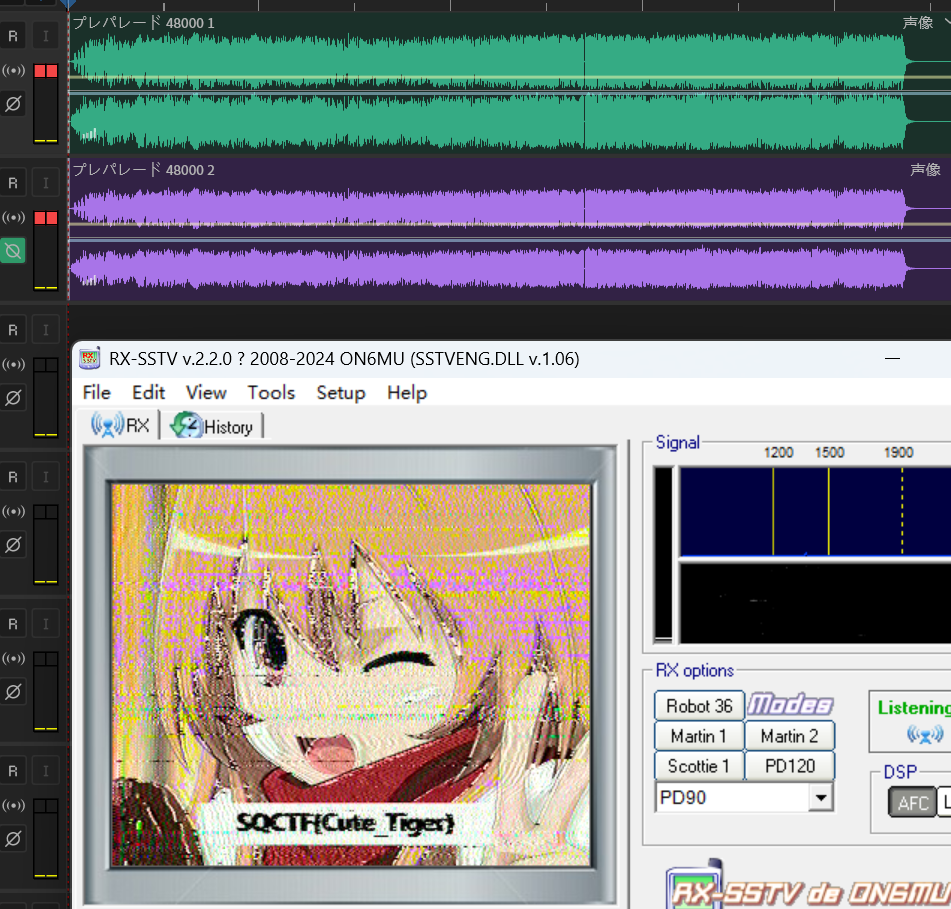
Task: Toggle AFC in DSP section
Action: tap(912, 803)
